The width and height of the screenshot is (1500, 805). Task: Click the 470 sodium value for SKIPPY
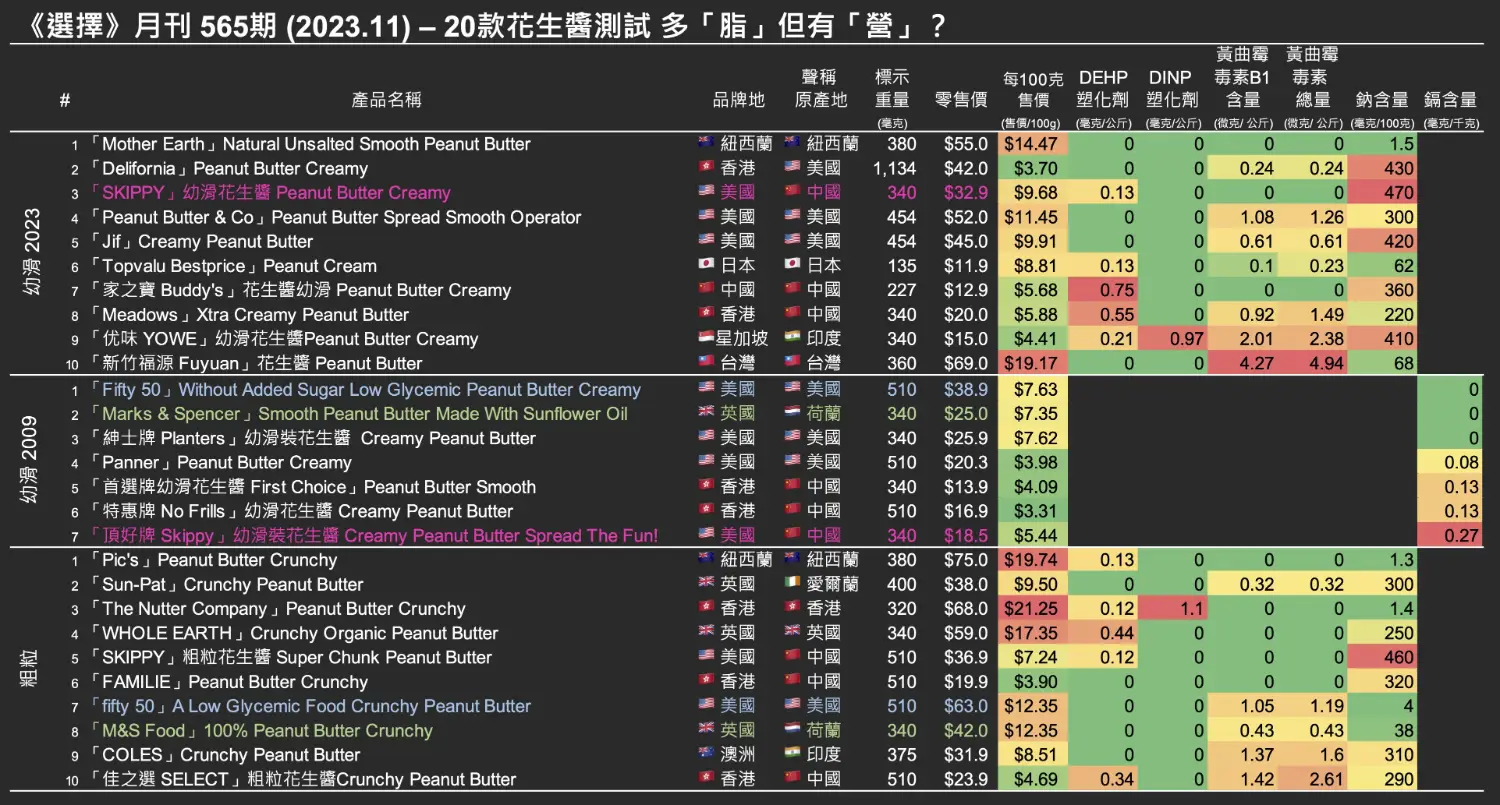click(x=1382, y=193)
